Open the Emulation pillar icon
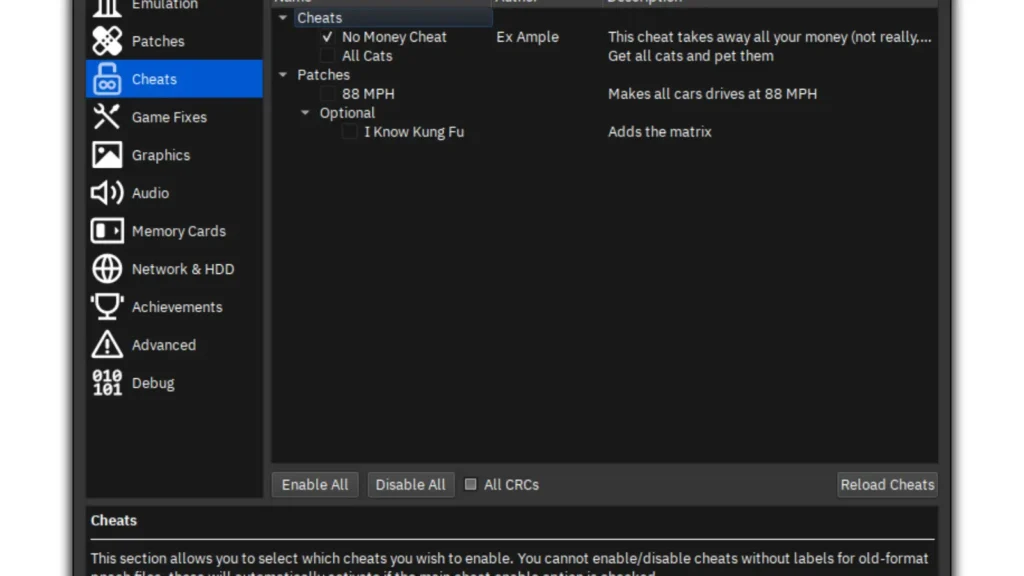The image size is (1024, 576). (x=107, y=7)
